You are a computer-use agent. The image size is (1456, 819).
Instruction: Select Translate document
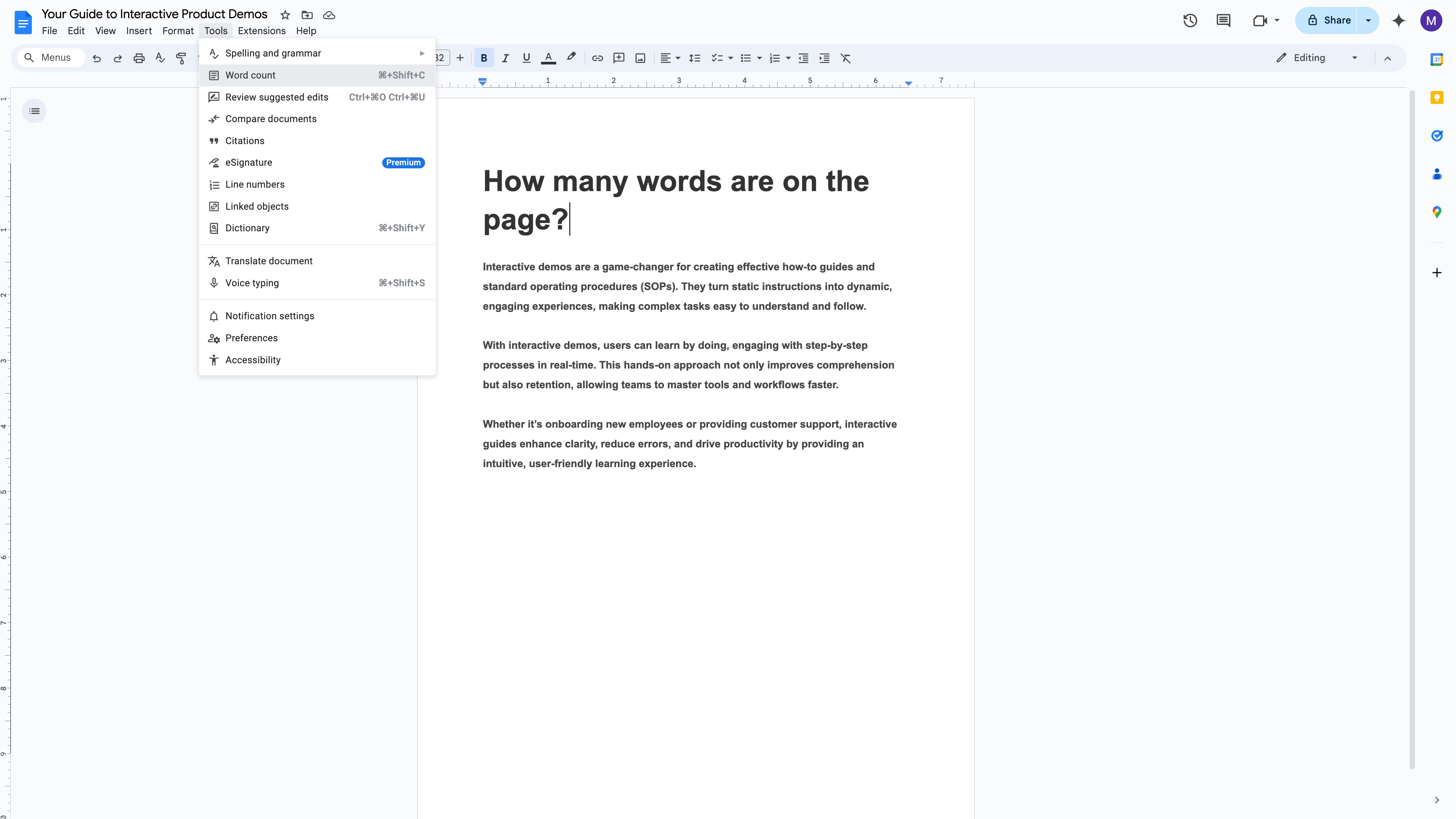317,261
